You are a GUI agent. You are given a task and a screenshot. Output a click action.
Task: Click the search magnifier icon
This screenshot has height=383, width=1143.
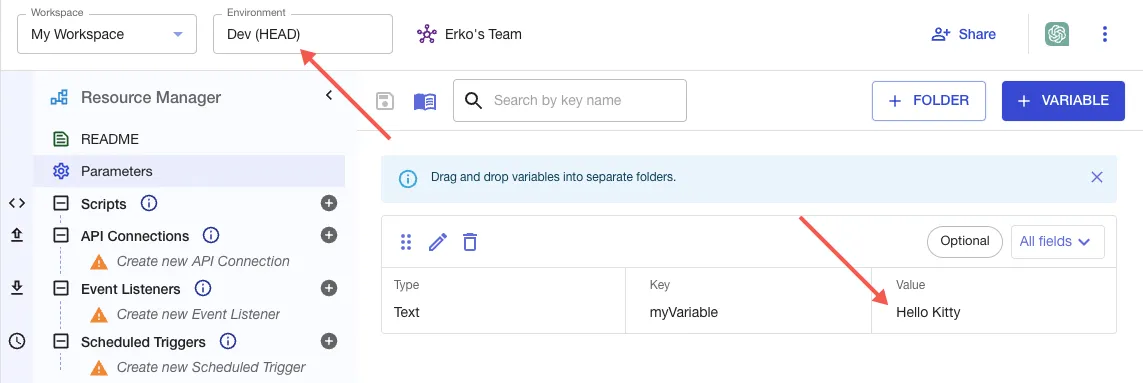pyautogui.click(x=473, y=101)
